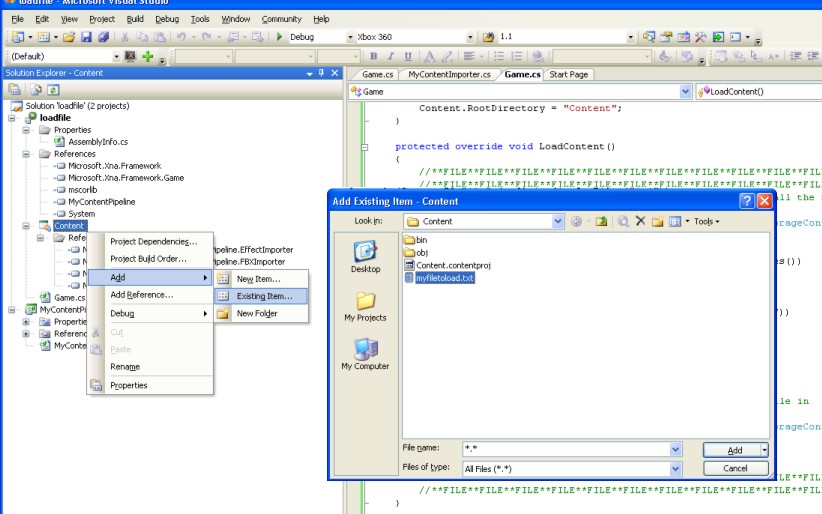This screenshot has height=514, width=822.
Task: Collapse the LoadContent code region
Action: pyautogui.click(x=365, y=147)
